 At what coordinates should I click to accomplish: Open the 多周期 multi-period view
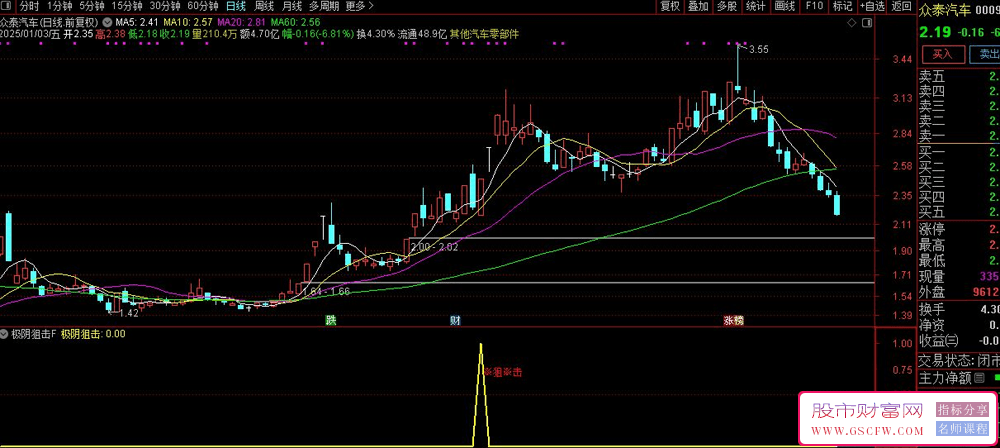tap(325, 6)
